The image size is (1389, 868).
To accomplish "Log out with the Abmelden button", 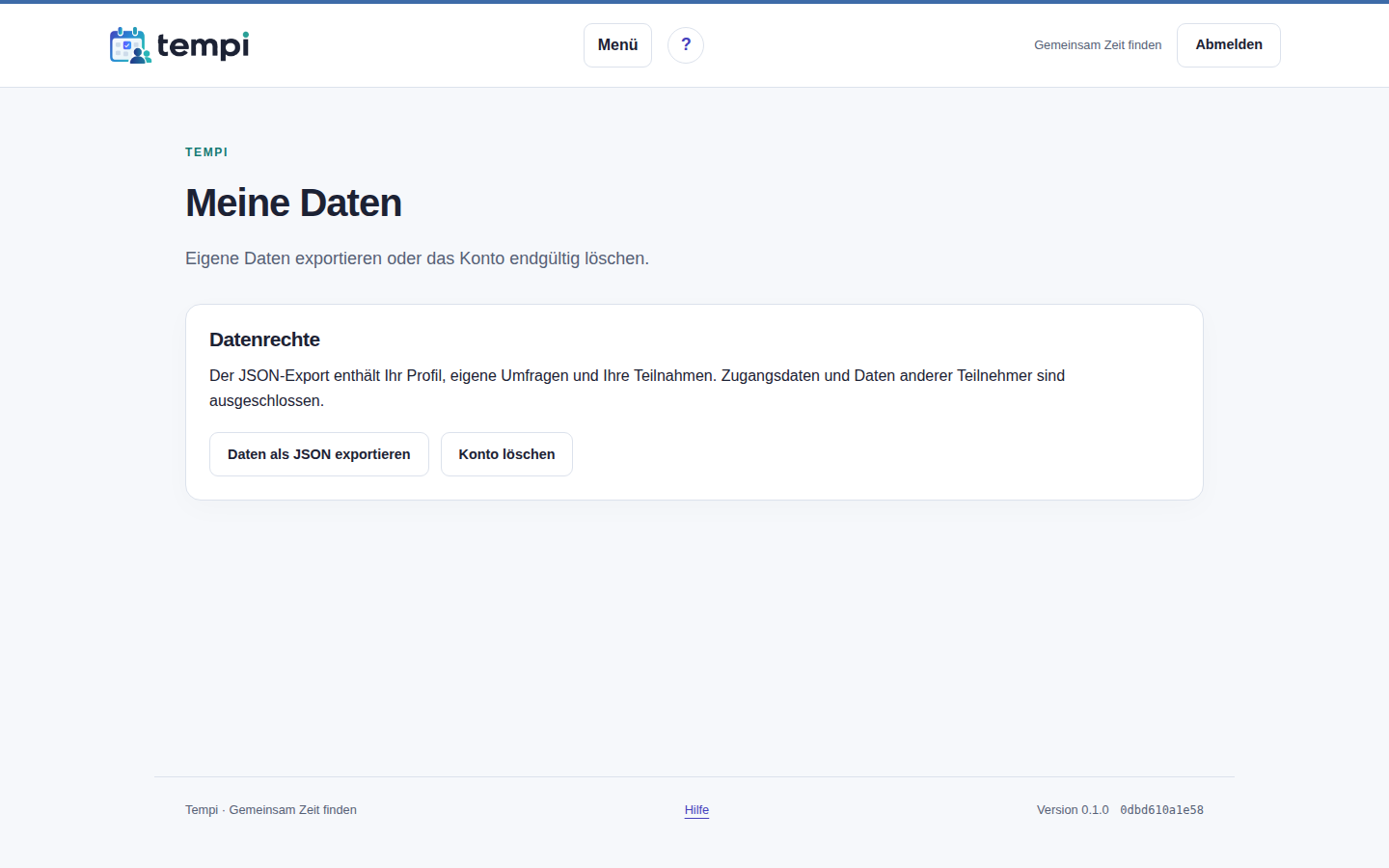I will click(1229, 45).
